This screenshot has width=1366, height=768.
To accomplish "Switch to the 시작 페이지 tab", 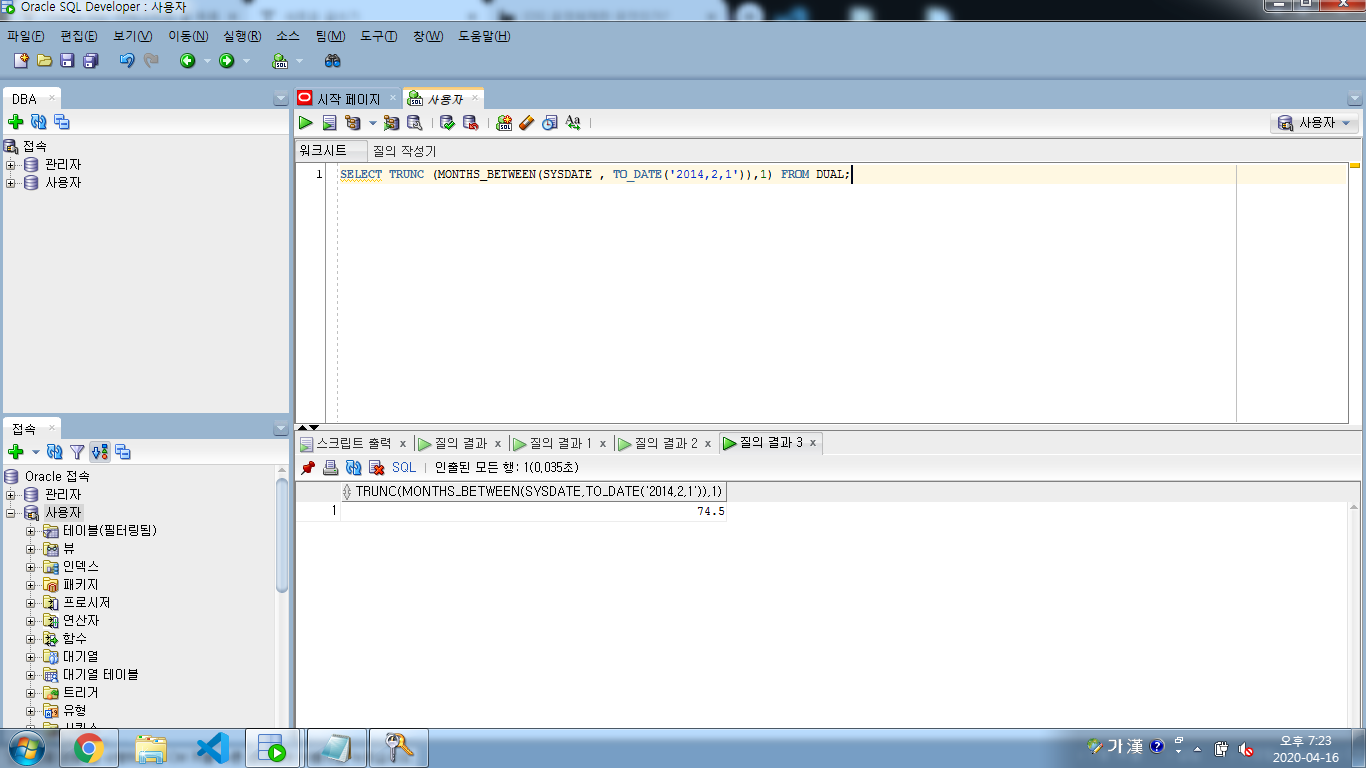I will (348, 99).
